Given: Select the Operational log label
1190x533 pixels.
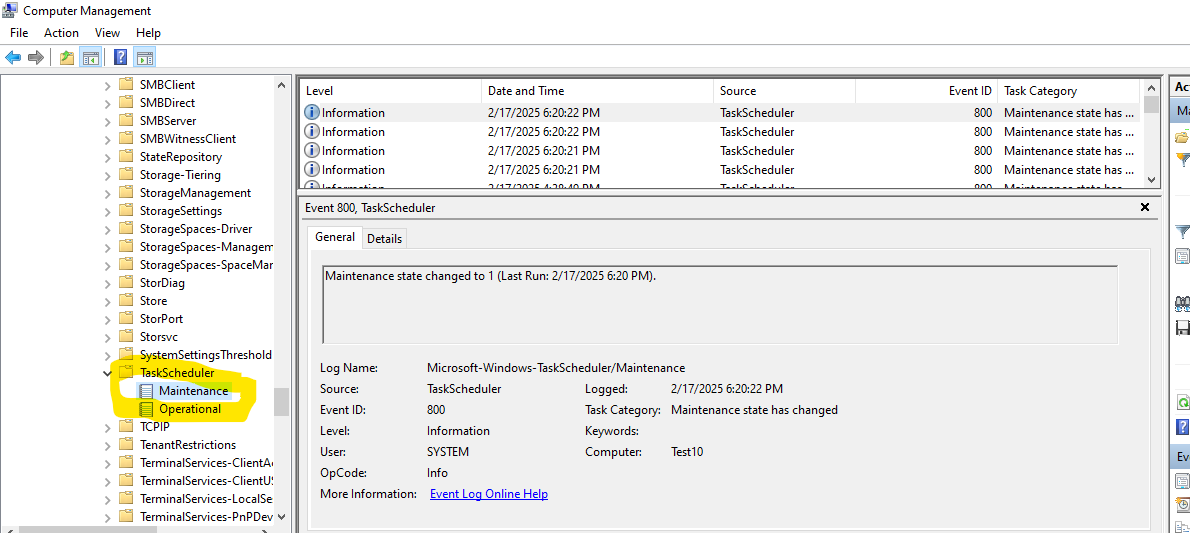Looking at the screenshot, I should click(x=190, y=409).
